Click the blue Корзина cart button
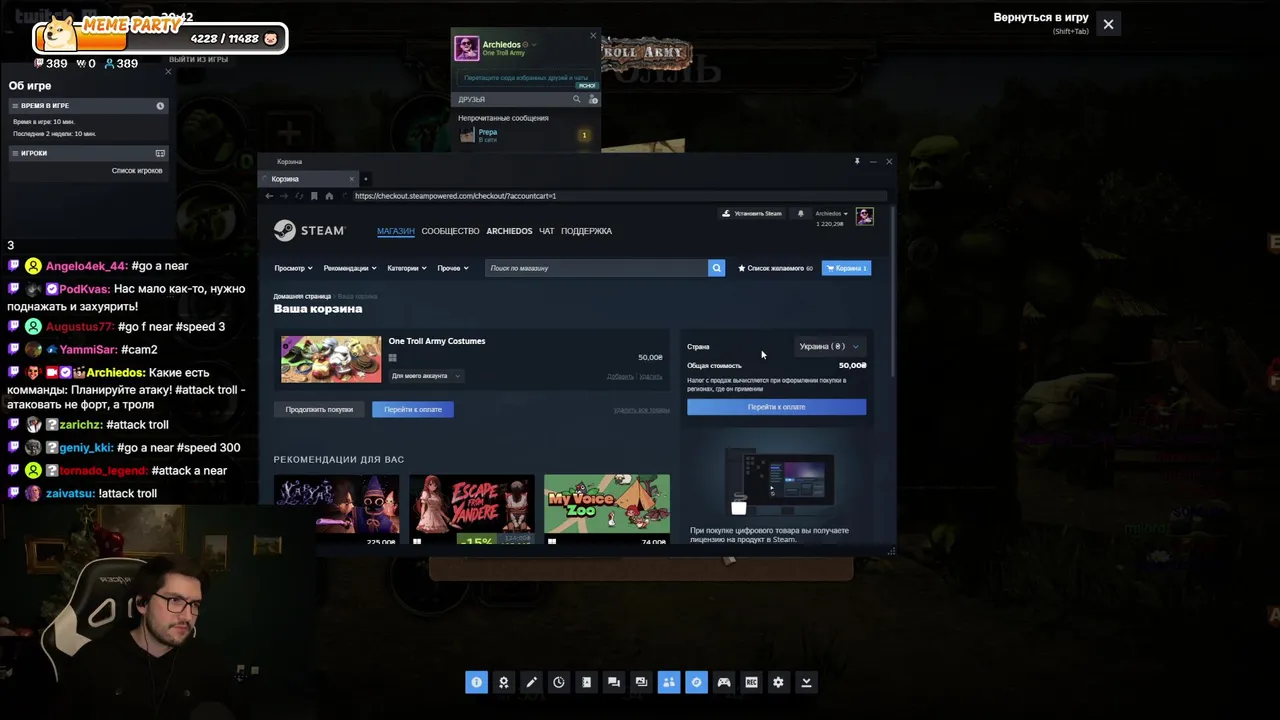Image resolution: width=1280 pixels, height=720 pixels. click(846, 268)
